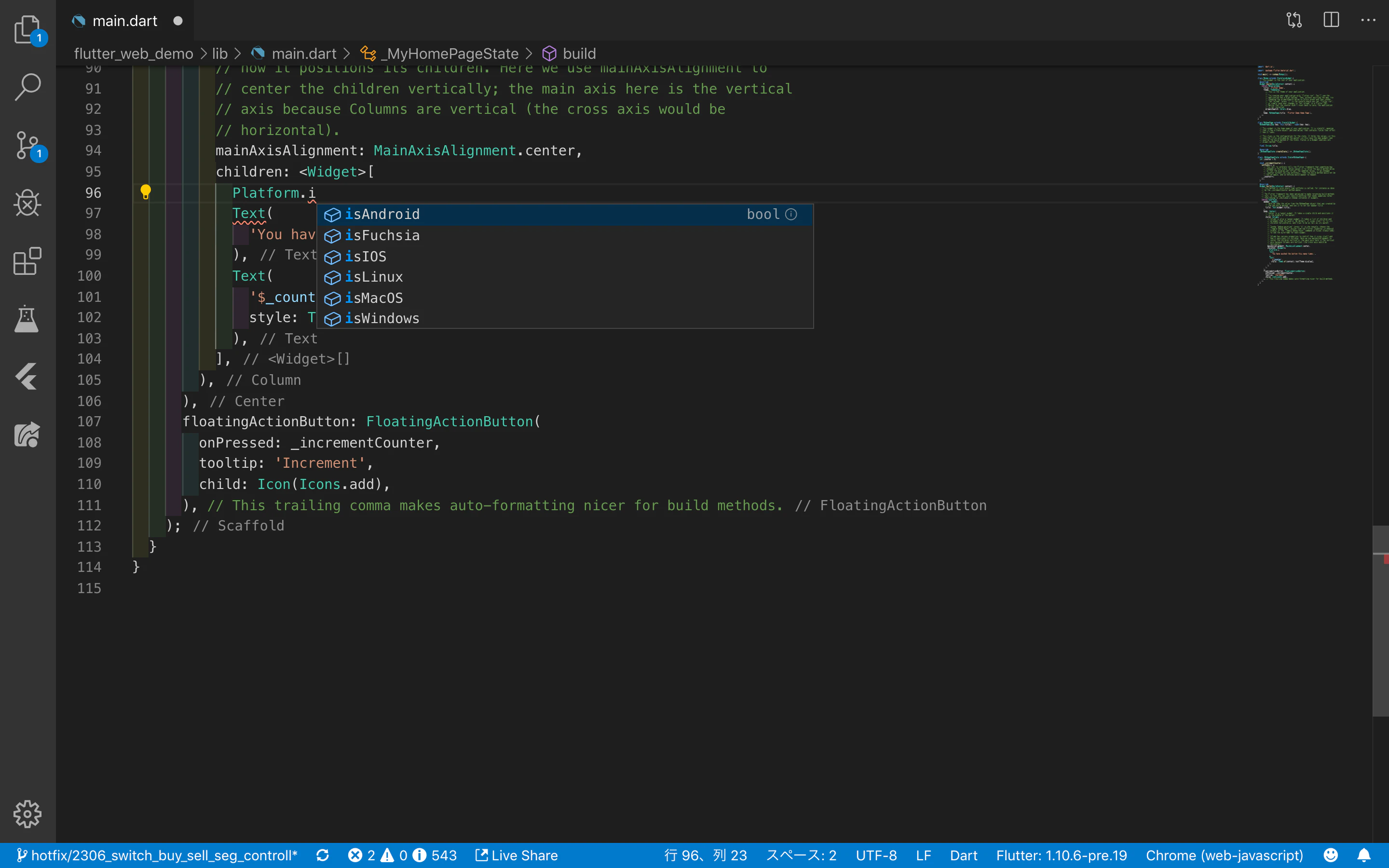
Task: Open the Live Share activity icon
Action: (x=27, y=435)
